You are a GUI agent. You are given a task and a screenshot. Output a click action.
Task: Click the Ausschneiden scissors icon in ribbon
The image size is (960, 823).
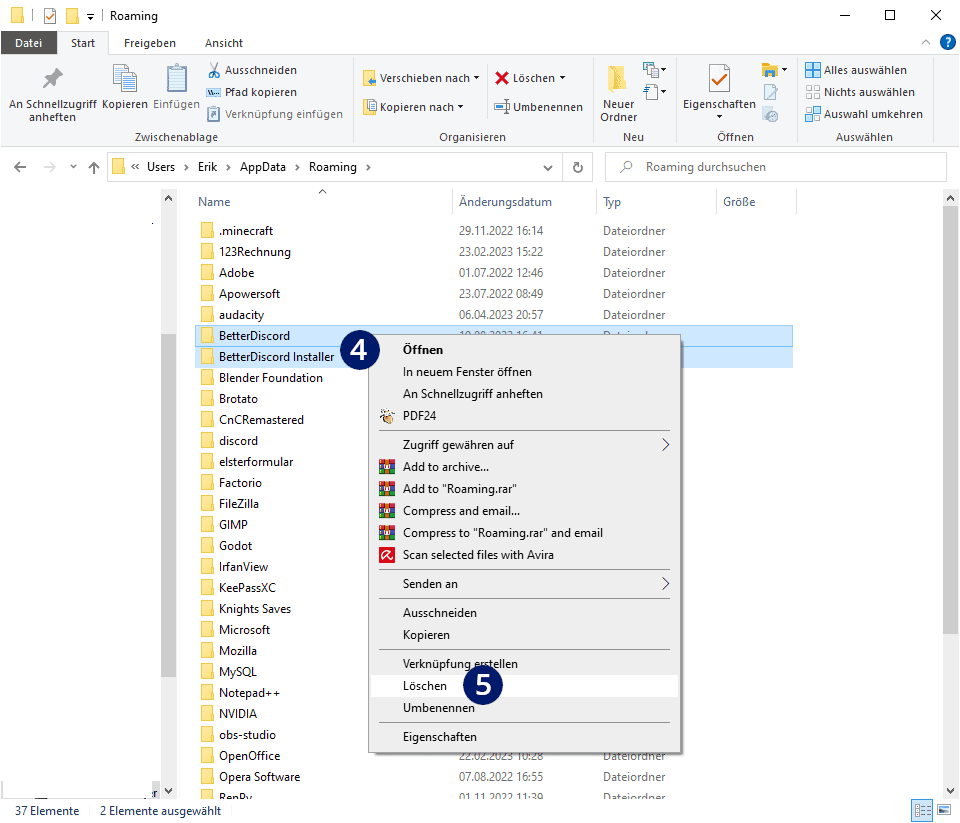(x=214, y=70)
